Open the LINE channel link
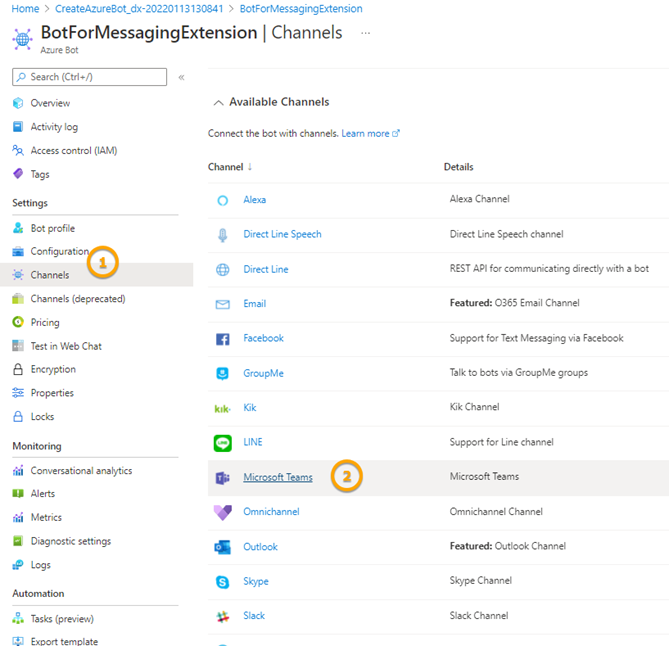 pyautogui.click(x=253, y=442)
